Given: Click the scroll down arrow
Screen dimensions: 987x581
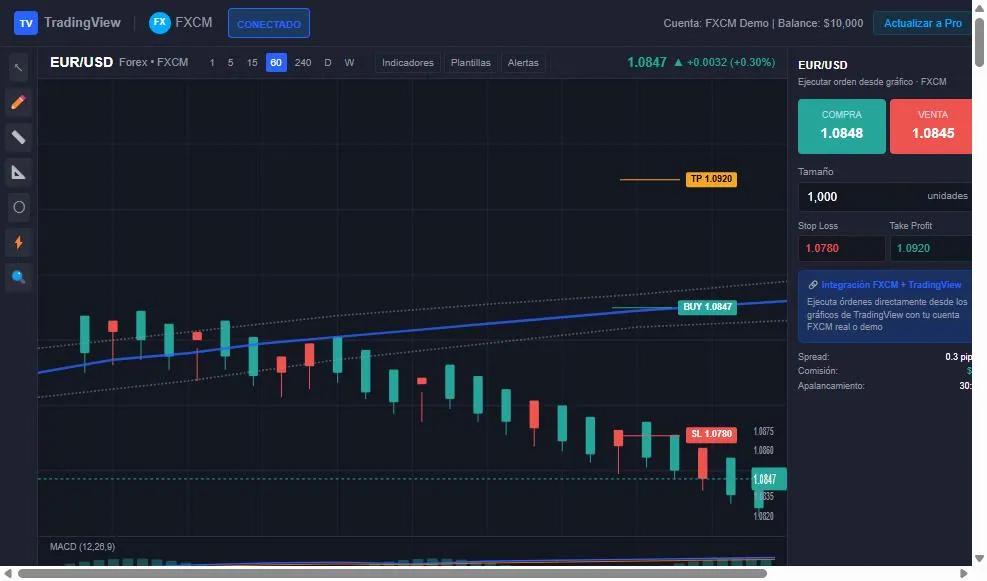Looking at the screenshot, I should [979, 558].
